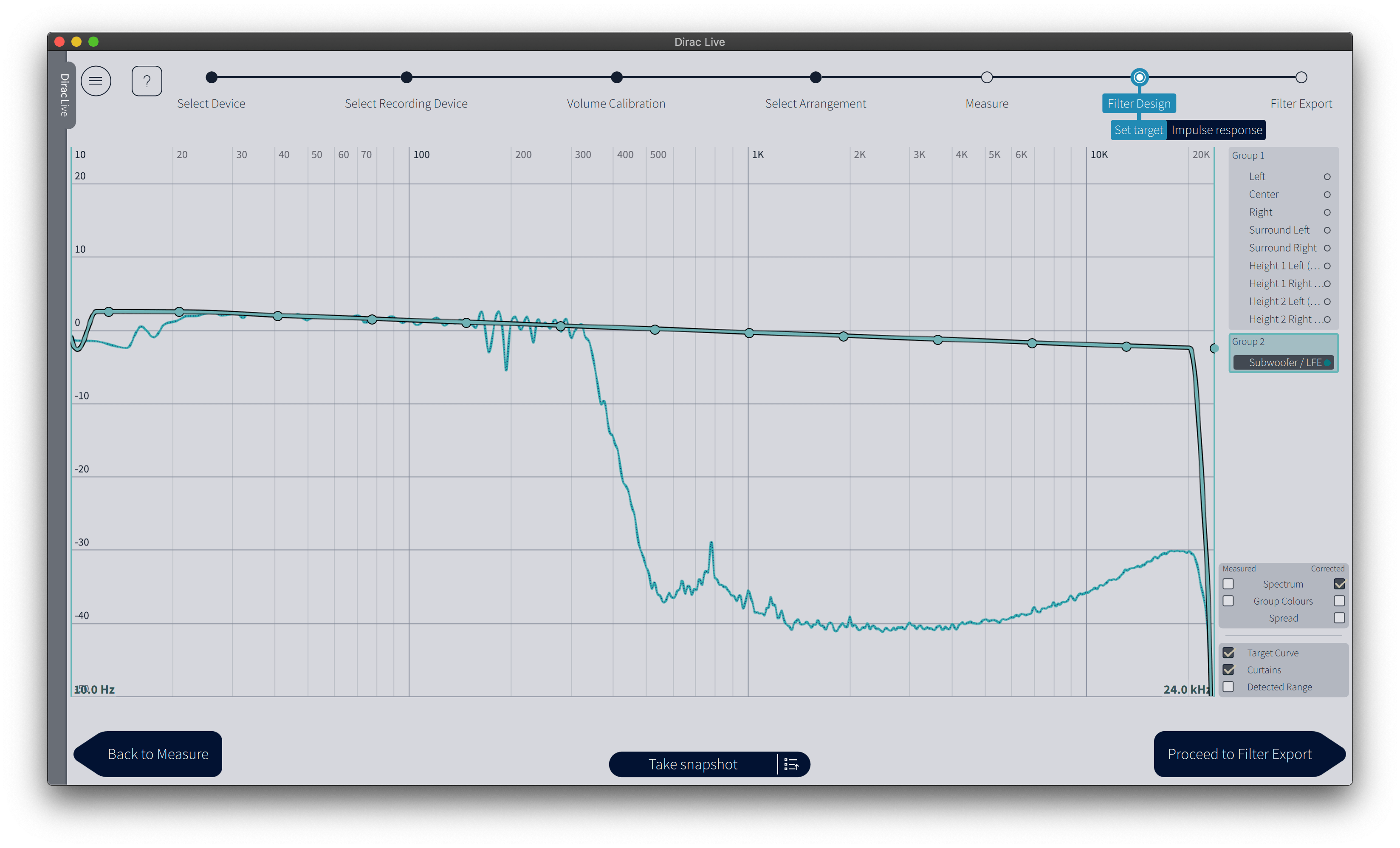The height and width of the screenshot is (848, 1400).
Task: Go to the Volume Calibration step label
Action: (x=616, y=103)
